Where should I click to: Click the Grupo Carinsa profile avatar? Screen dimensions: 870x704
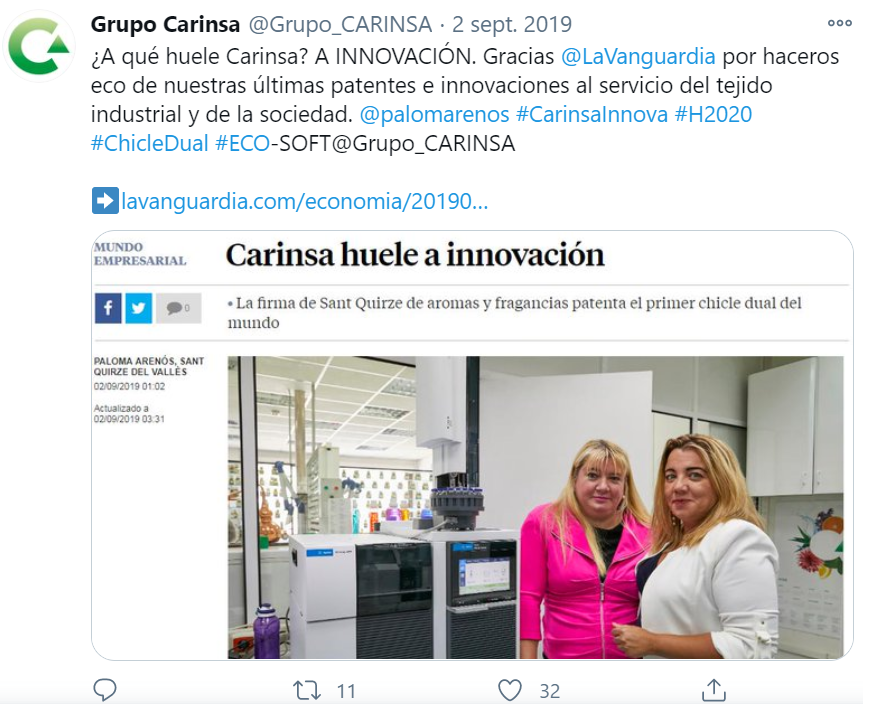pyautogui.click(x=39, y=46)
